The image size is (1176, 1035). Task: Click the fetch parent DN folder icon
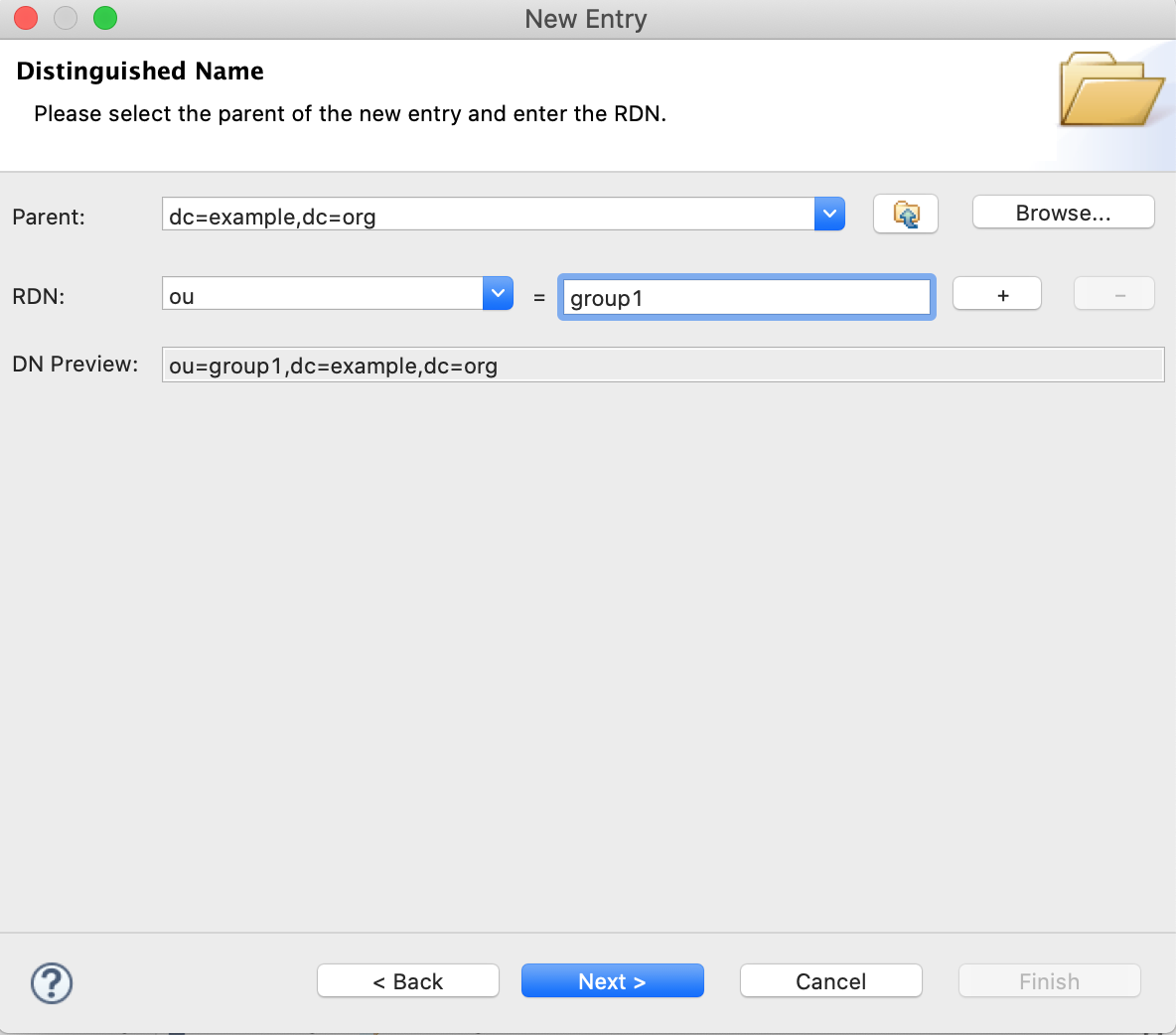pyautogui.click(x=905, y=213)
